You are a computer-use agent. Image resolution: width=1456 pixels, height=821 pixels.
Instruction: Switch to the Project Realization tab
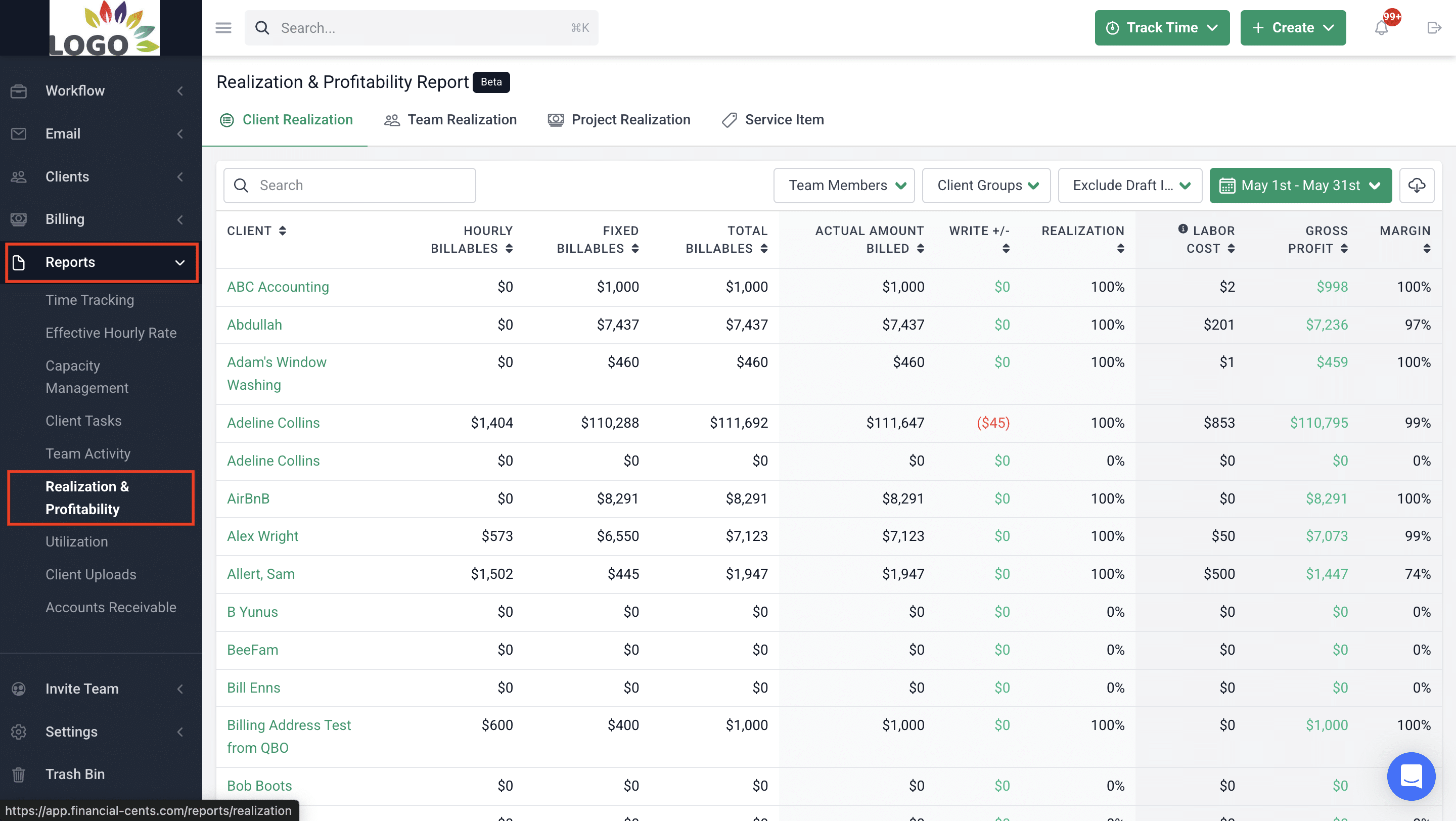coord(630,119)
